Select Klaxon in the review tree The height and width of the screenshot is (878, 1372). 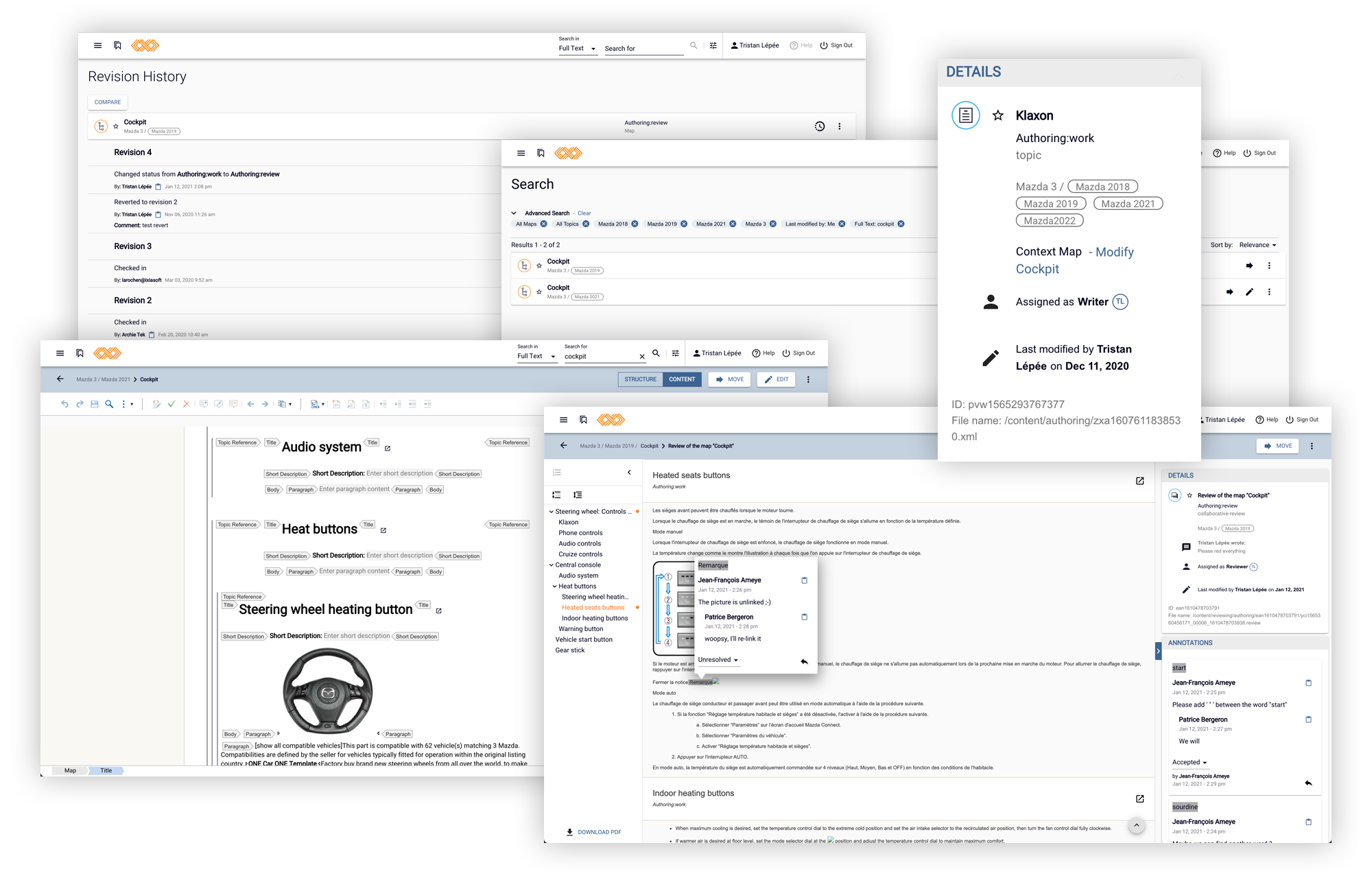[x=568, y=522]
